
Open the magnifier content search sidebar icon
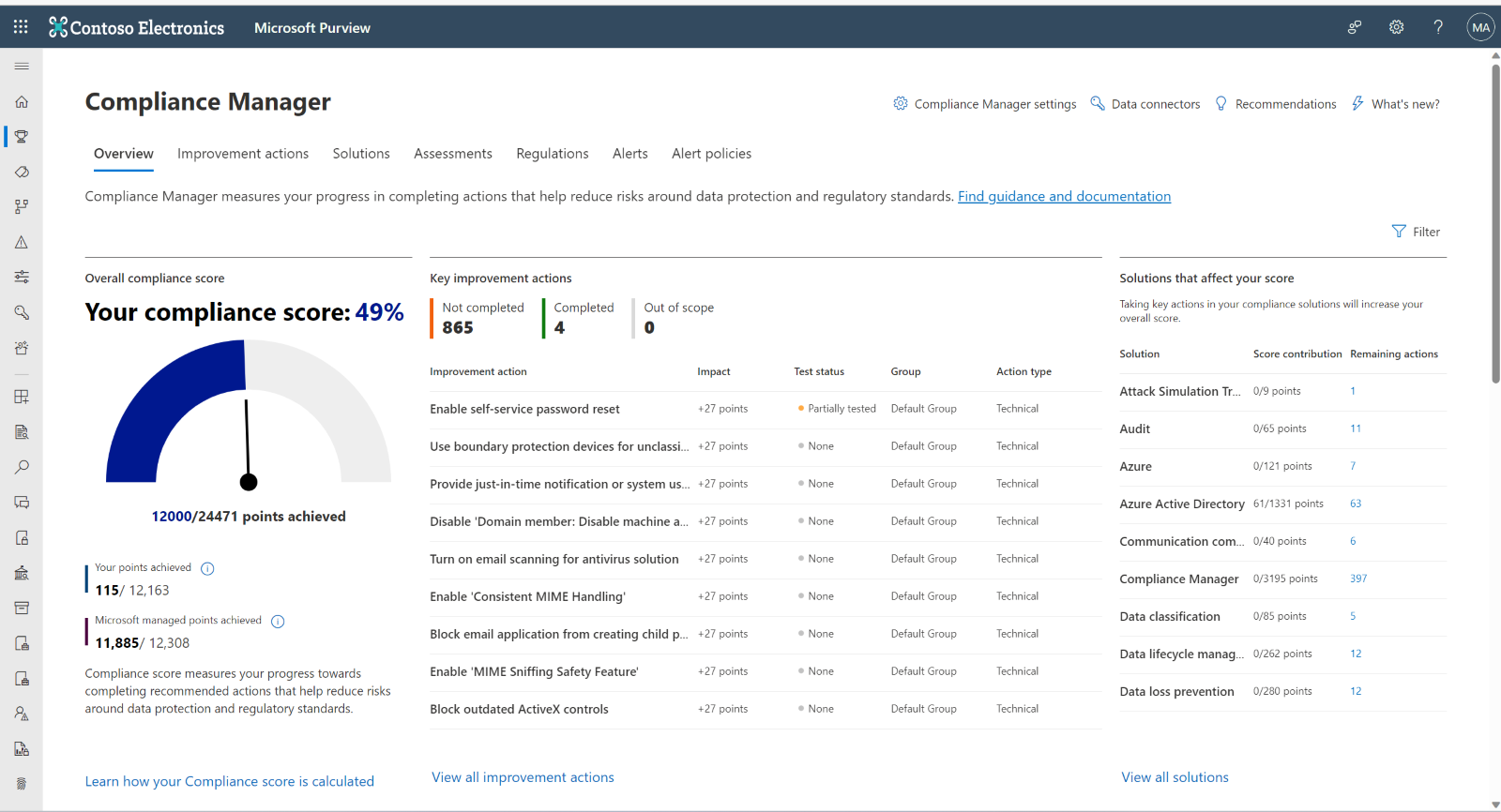22,467
